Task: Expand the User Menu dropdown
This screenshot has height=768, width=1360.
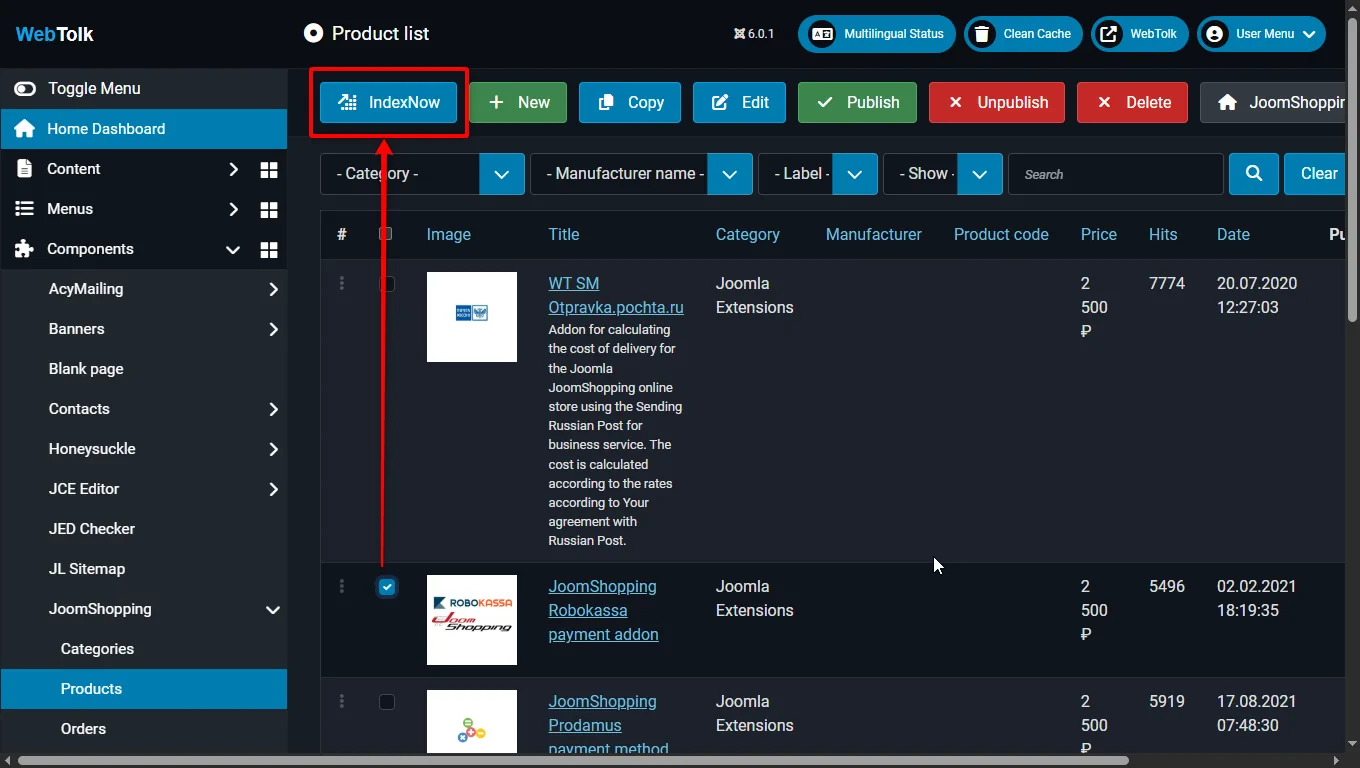Action: [x=1261, y=34]
